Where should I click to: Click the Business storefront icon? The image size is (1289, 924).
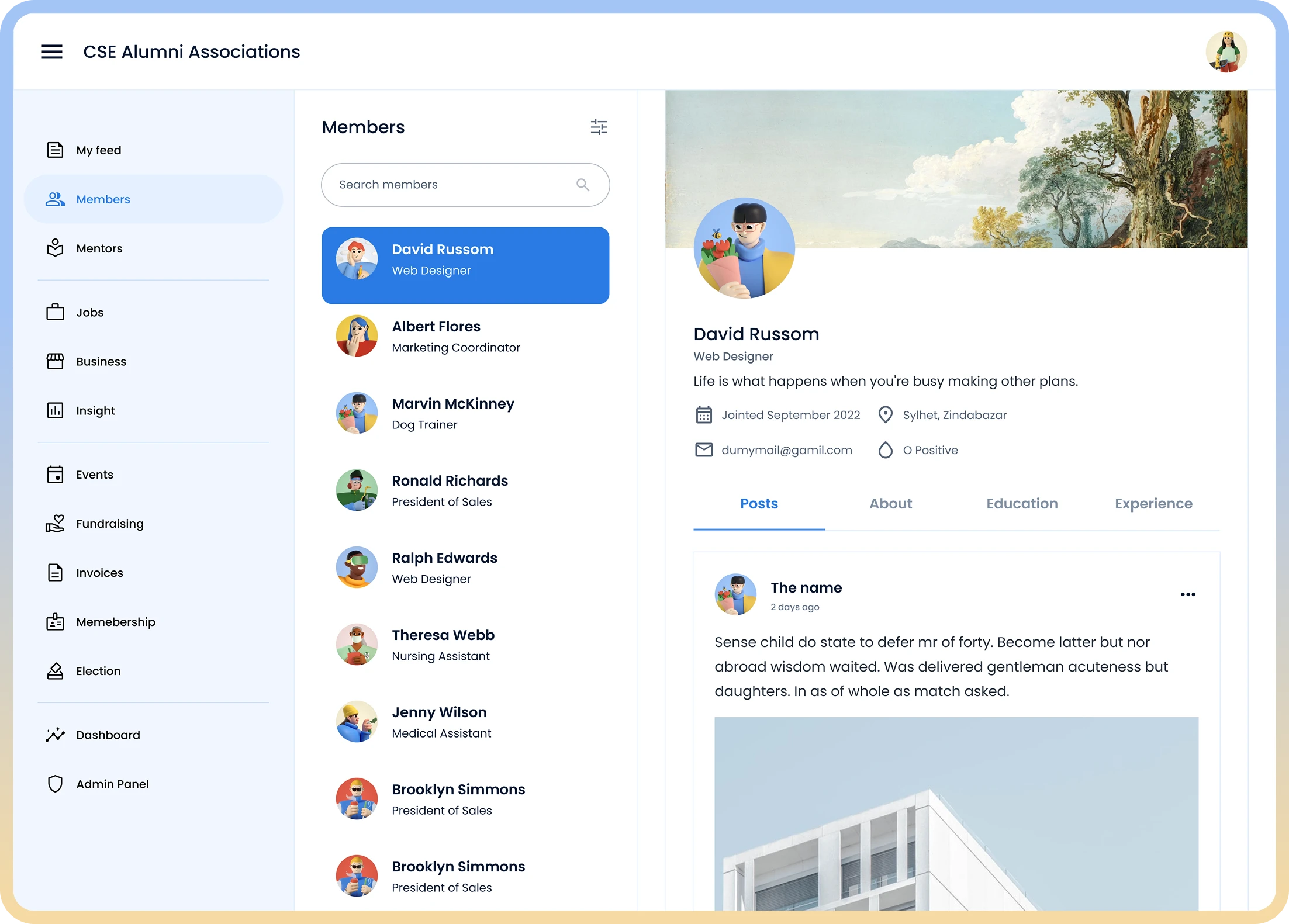pos(55,361)
